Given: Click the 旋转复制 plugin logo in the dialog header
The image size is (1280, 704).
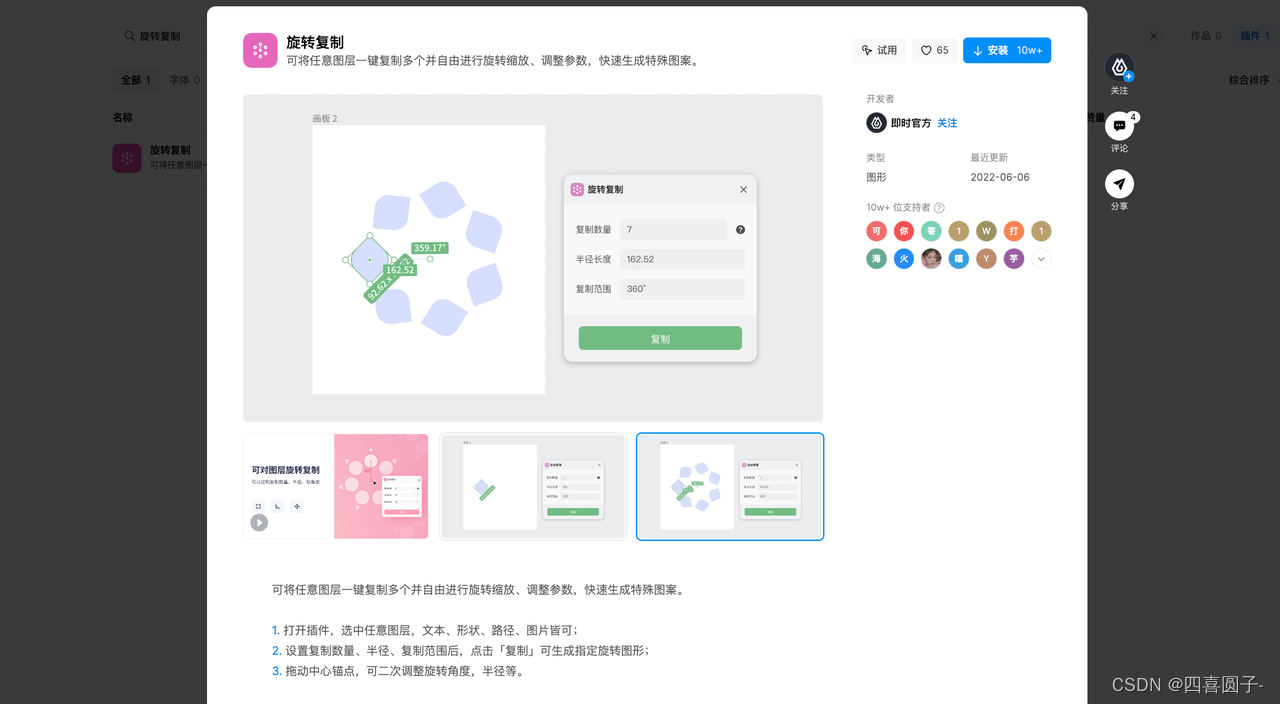Looking at the screenshot, I should point(260,50).
